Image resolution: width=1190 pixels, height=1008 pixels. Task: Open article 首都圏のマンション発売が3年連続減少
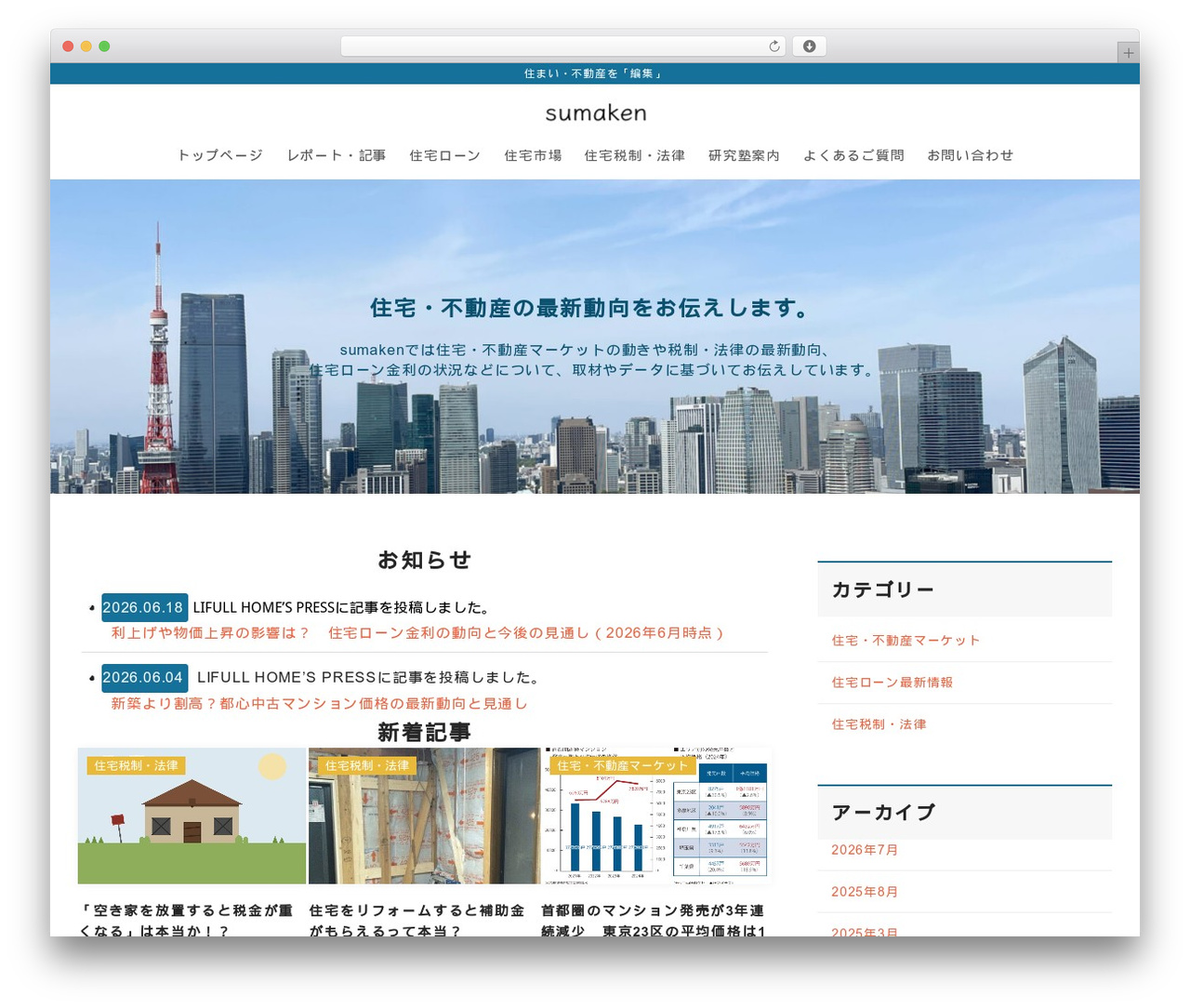pyautogui.click(x=654, y=921)
